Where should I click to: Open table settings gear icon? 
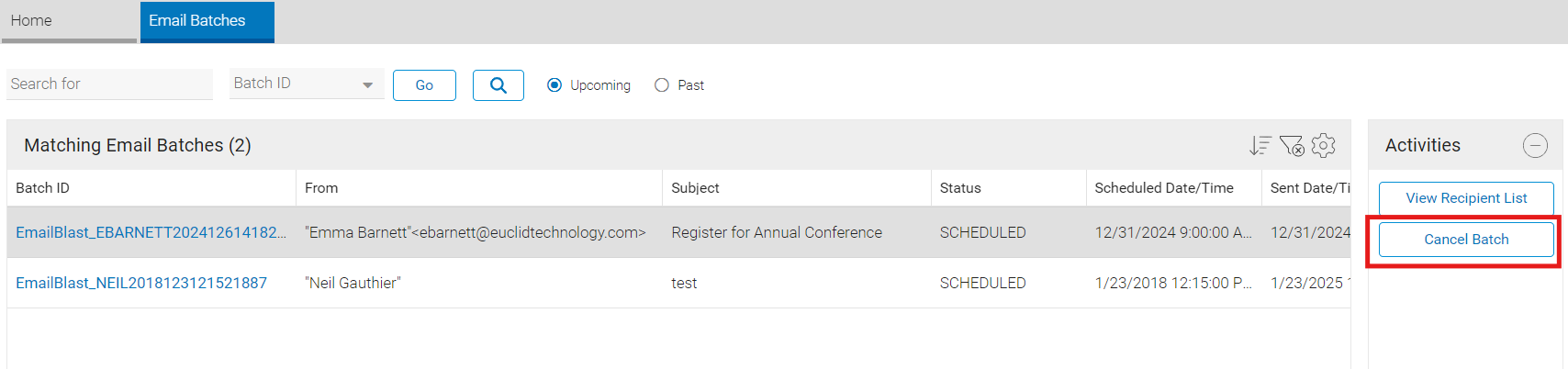(1323, 145)
